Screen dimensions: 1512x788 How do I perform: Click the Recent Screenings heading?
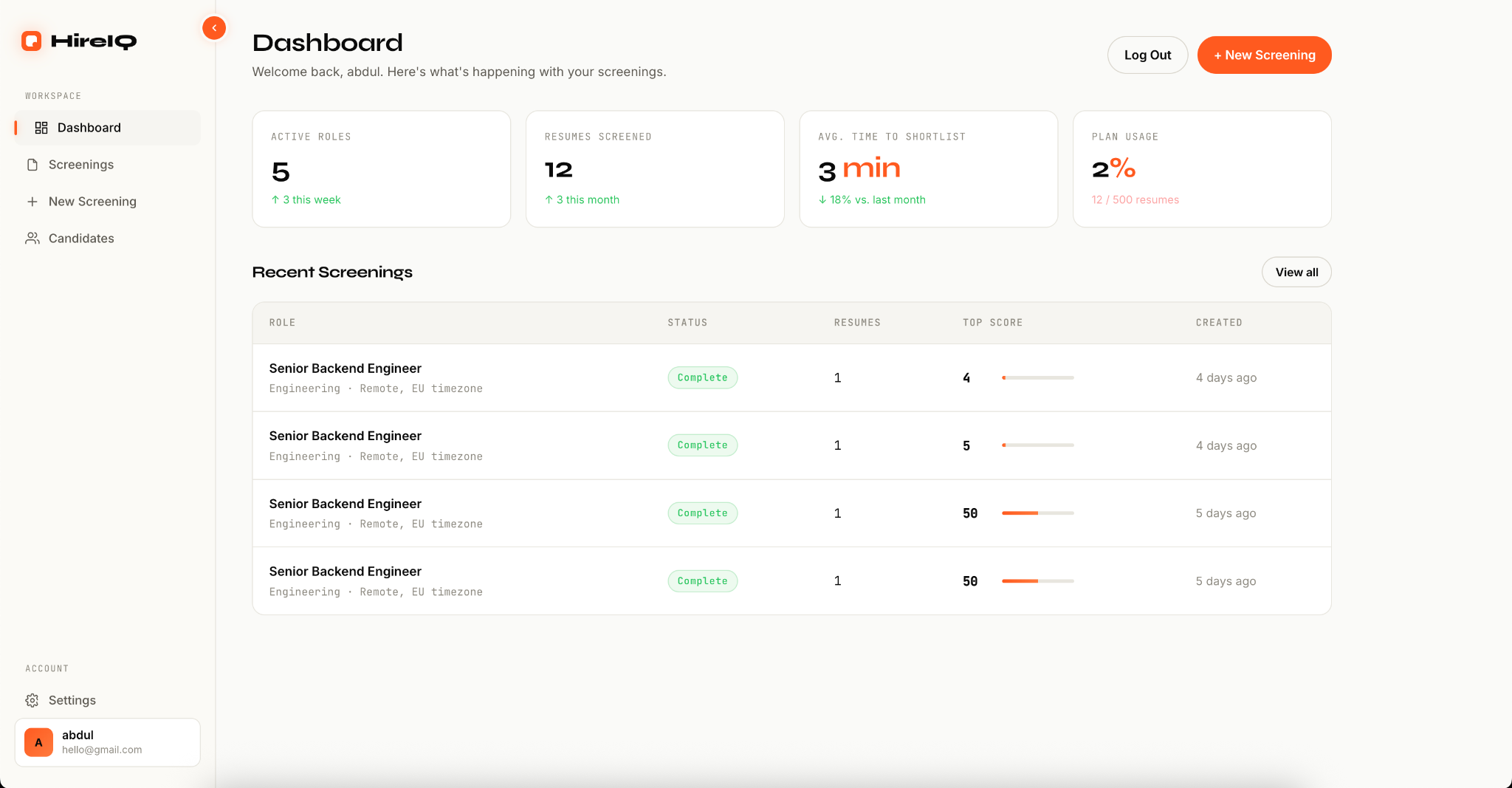[x=332, y=272]
